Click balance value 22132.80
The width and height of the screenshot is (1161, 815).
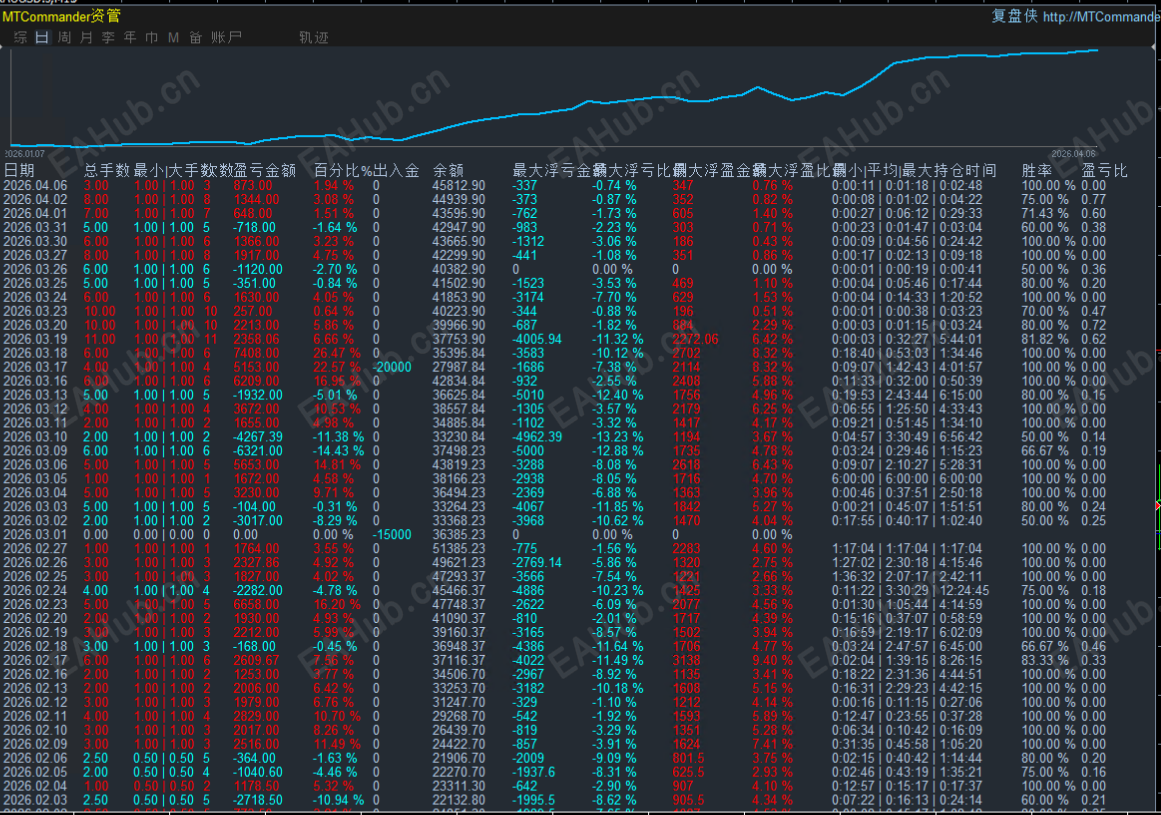(459, 800)
